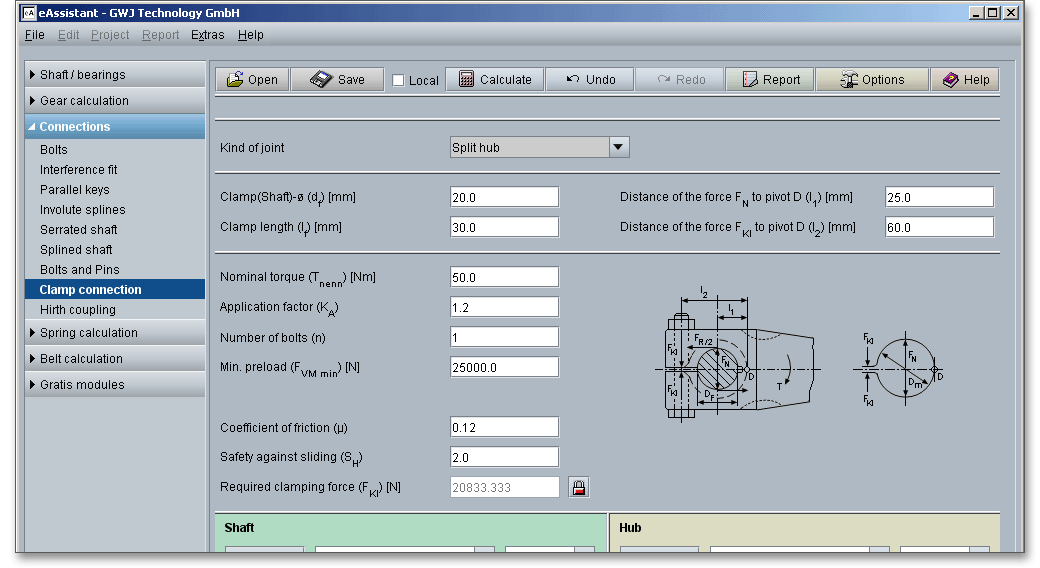The image size is (1040, 568).
Task: Click the Nominal torque input field
Action: (504, 277)
